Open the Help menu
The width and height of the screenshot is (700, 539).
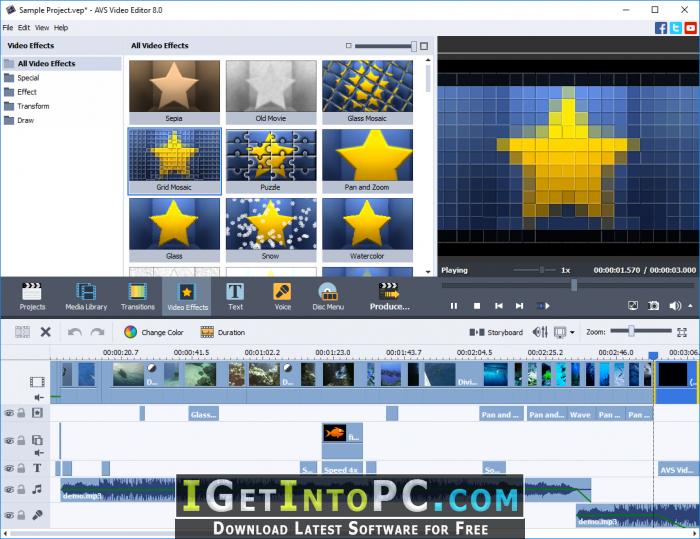[x=61, y=28]
